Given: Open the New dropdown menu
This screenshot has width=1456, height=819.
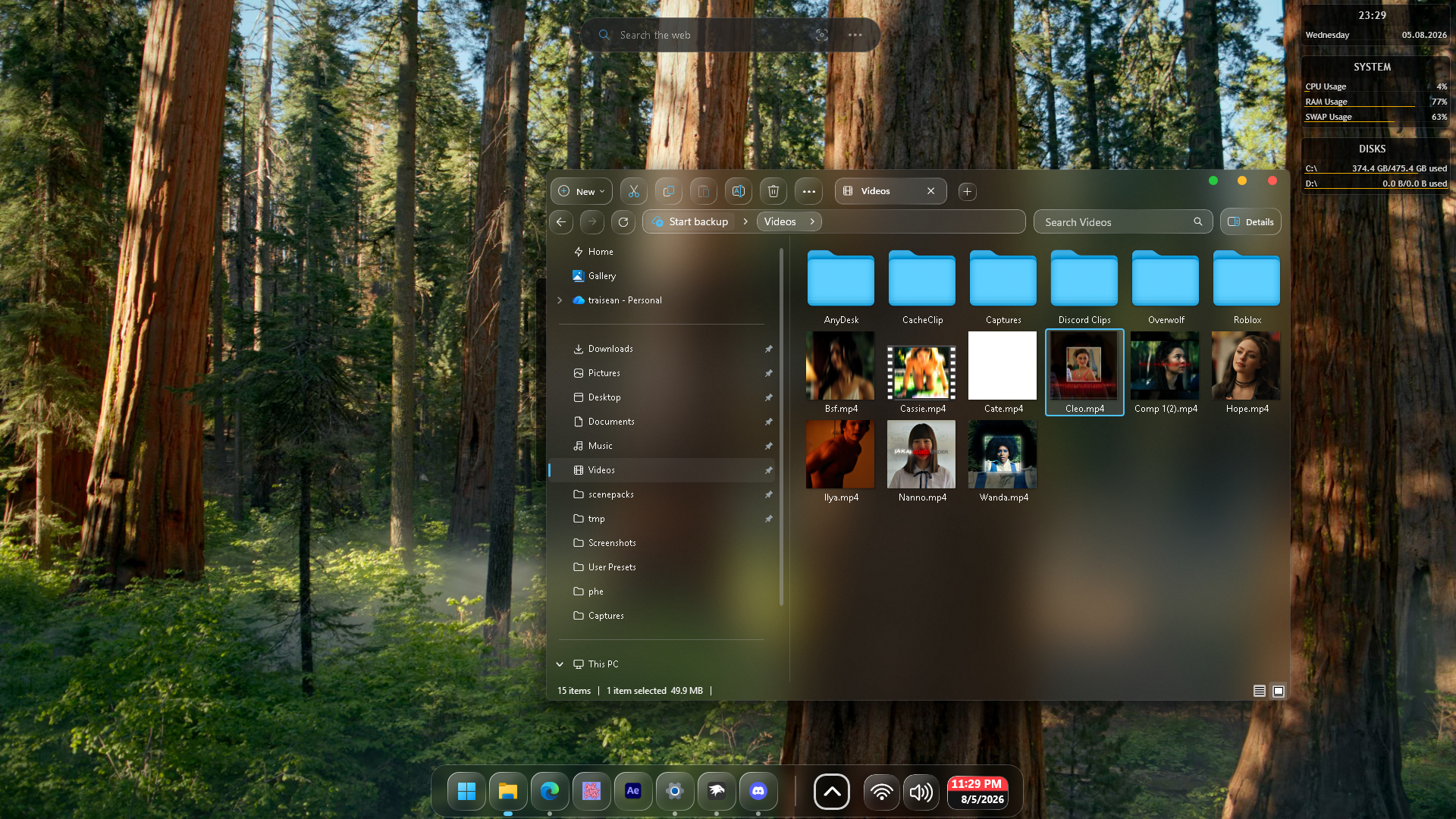Looking at the screenshot, I should point(582,191).
